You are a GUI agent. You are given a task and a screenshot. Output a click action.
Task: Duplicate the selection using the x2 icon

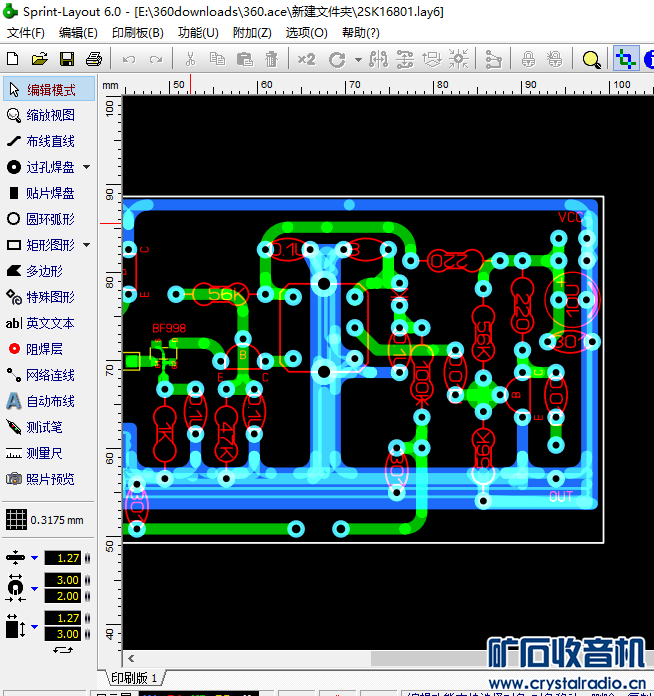click(x=306, y=59)
